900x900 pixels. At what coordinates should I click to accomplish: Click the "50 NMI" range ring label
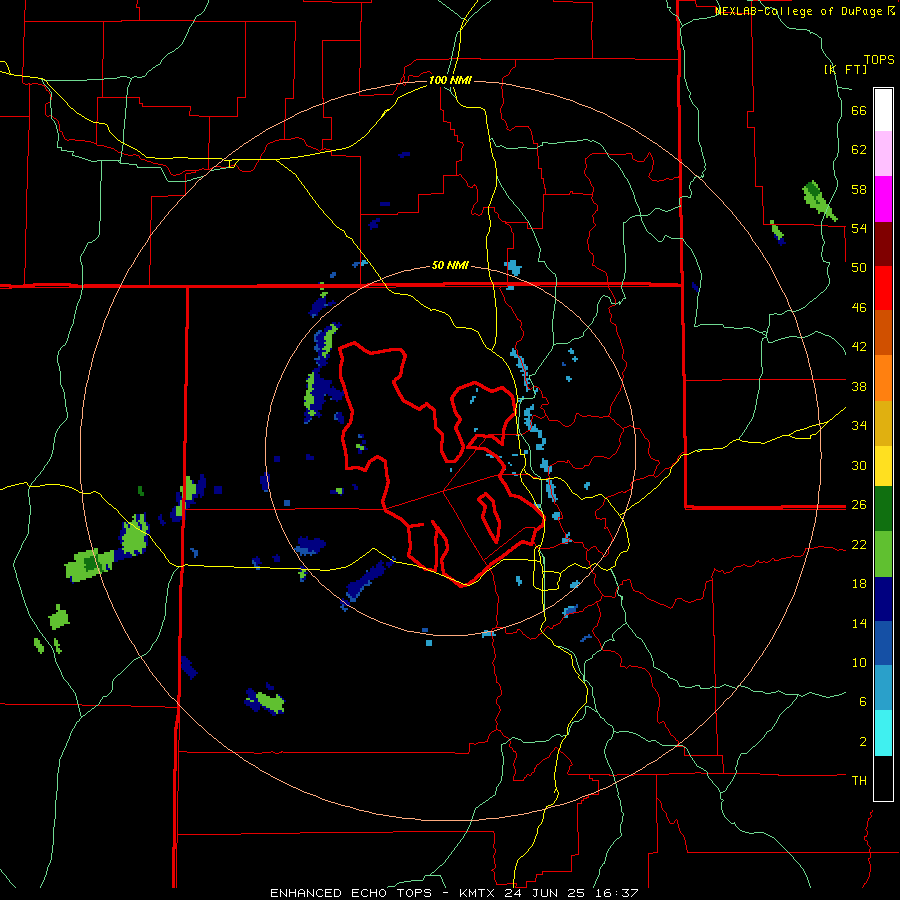[x=450, y=265]
